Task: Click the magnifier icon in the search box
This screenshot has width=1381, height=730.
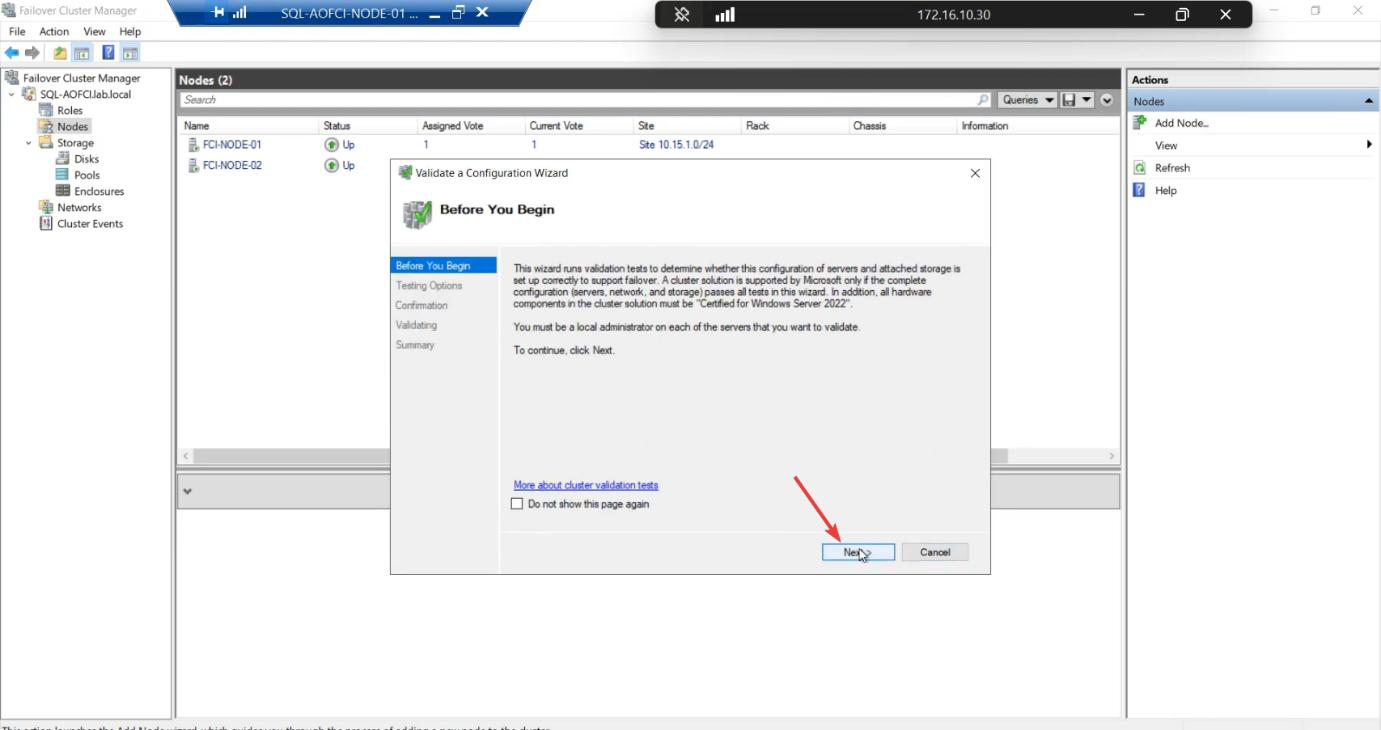Action: click(x=983, y=100)
